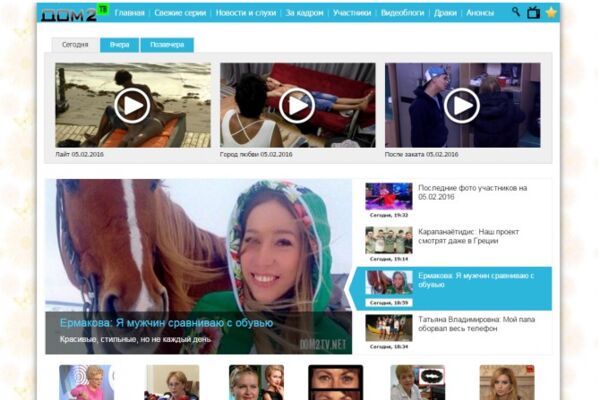Select the Сегодня tab
Viewport: 600px width, 400px height.
[75, 45]
